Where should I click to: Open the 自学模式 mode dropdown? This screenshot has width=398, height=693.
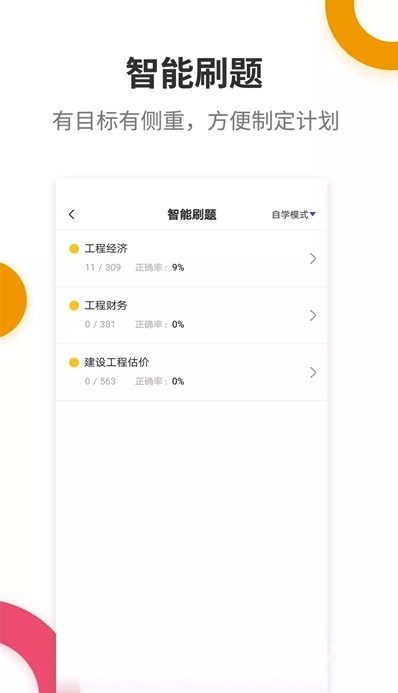(x=293, y=215)
